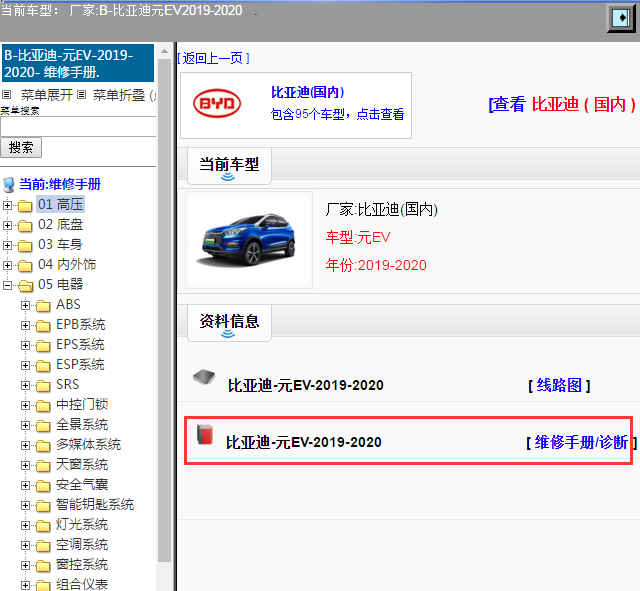The image size is (640, 591).
Task: Open the 比亚迪(国内) brand link
Action: click(308, 92)
